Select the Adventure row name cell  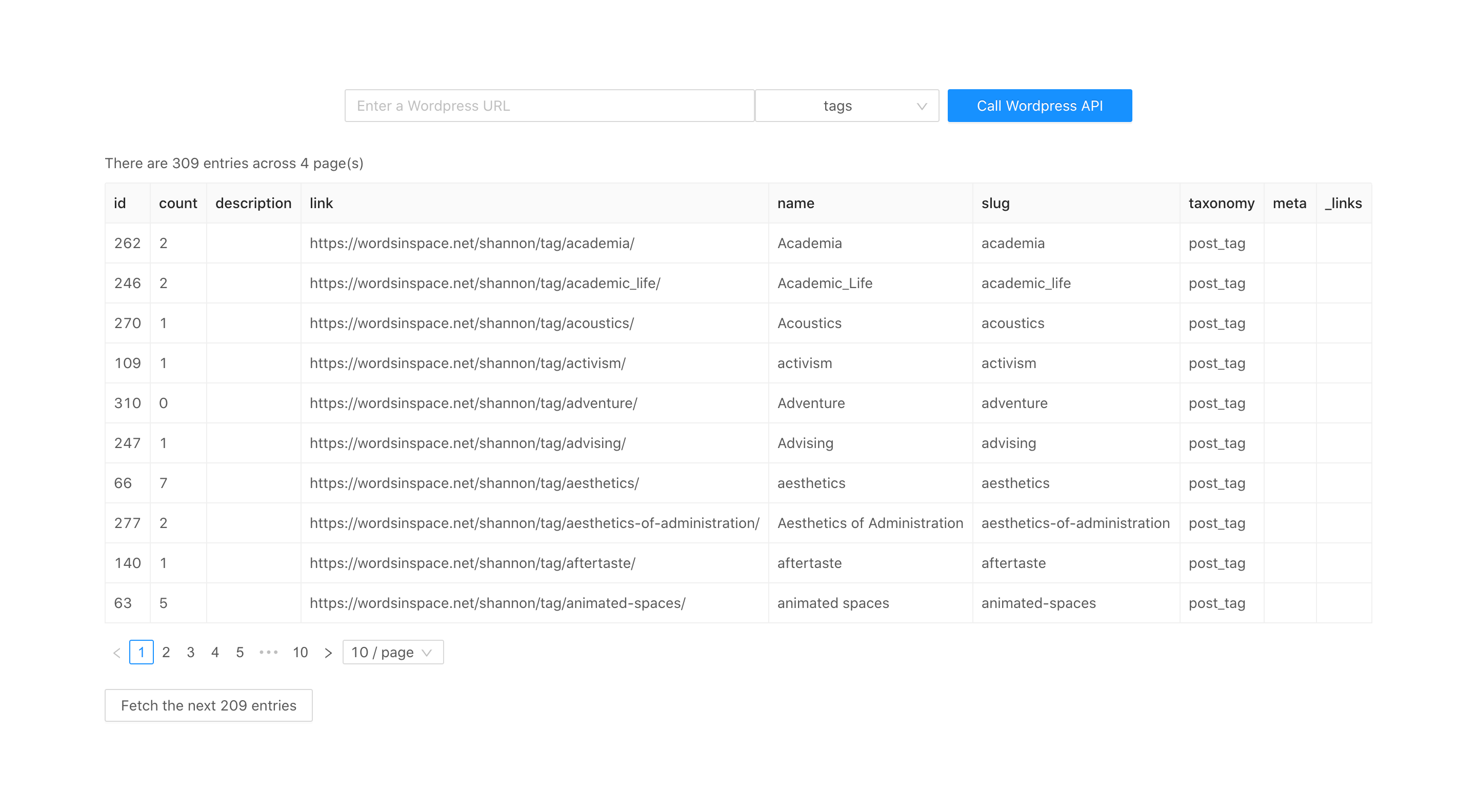(x=811, y=403)
